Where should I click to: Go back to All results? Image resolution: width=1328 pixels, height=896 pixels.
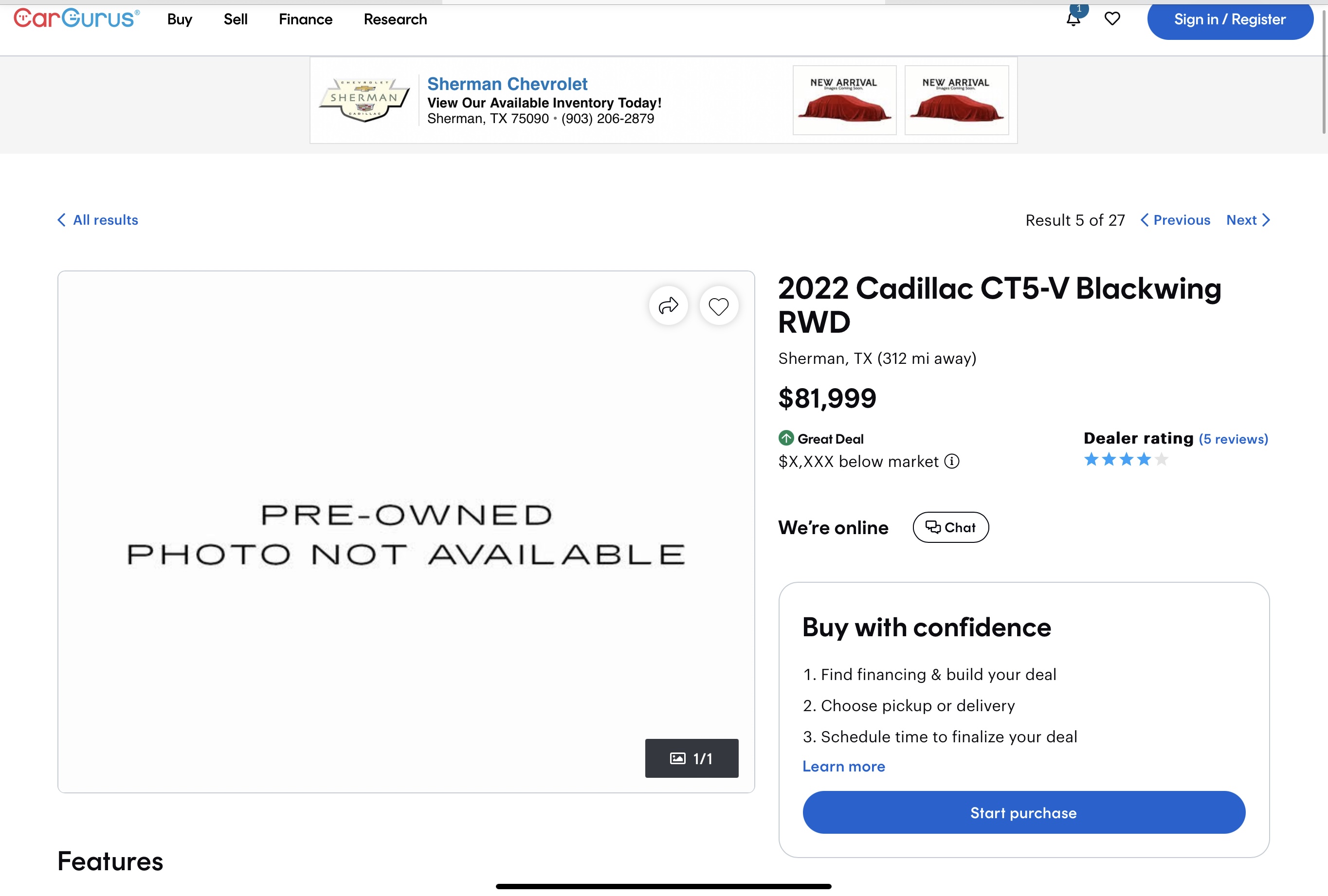98,220
